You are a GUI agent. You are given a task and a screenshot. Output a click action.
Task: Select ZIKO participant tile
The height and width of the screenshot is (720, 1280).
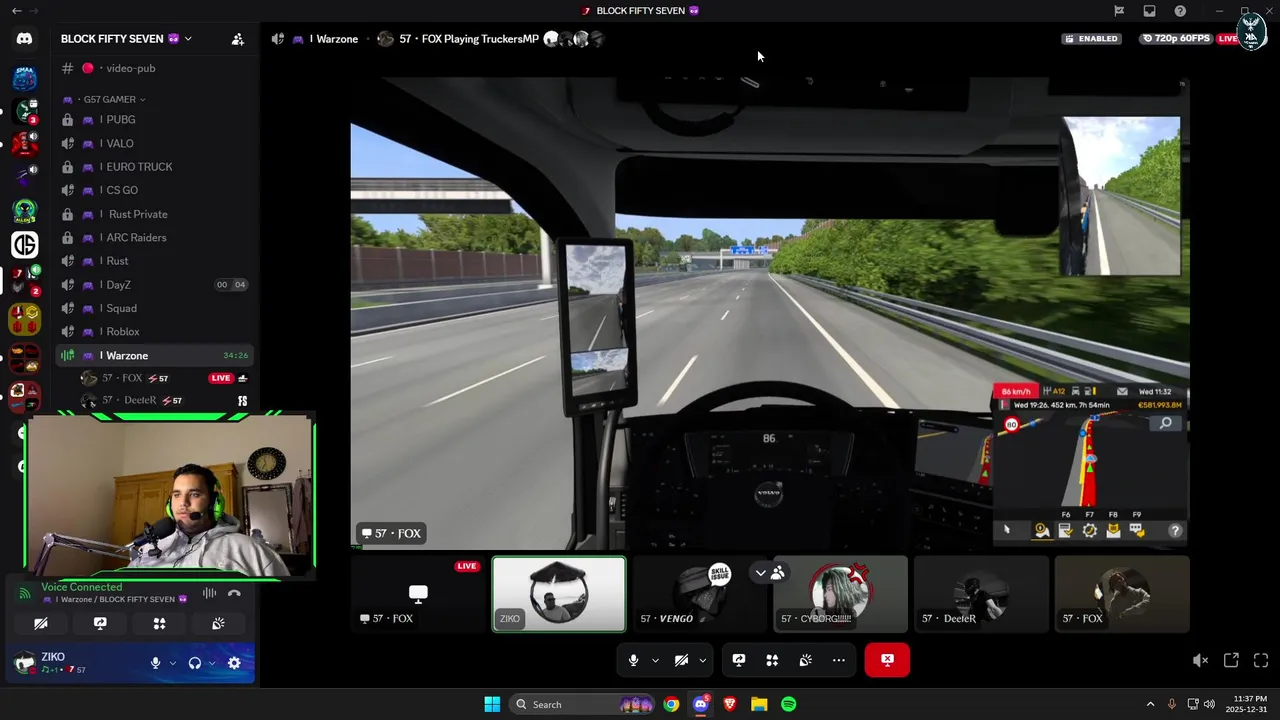pyautogui.click(x=559, y=594)
